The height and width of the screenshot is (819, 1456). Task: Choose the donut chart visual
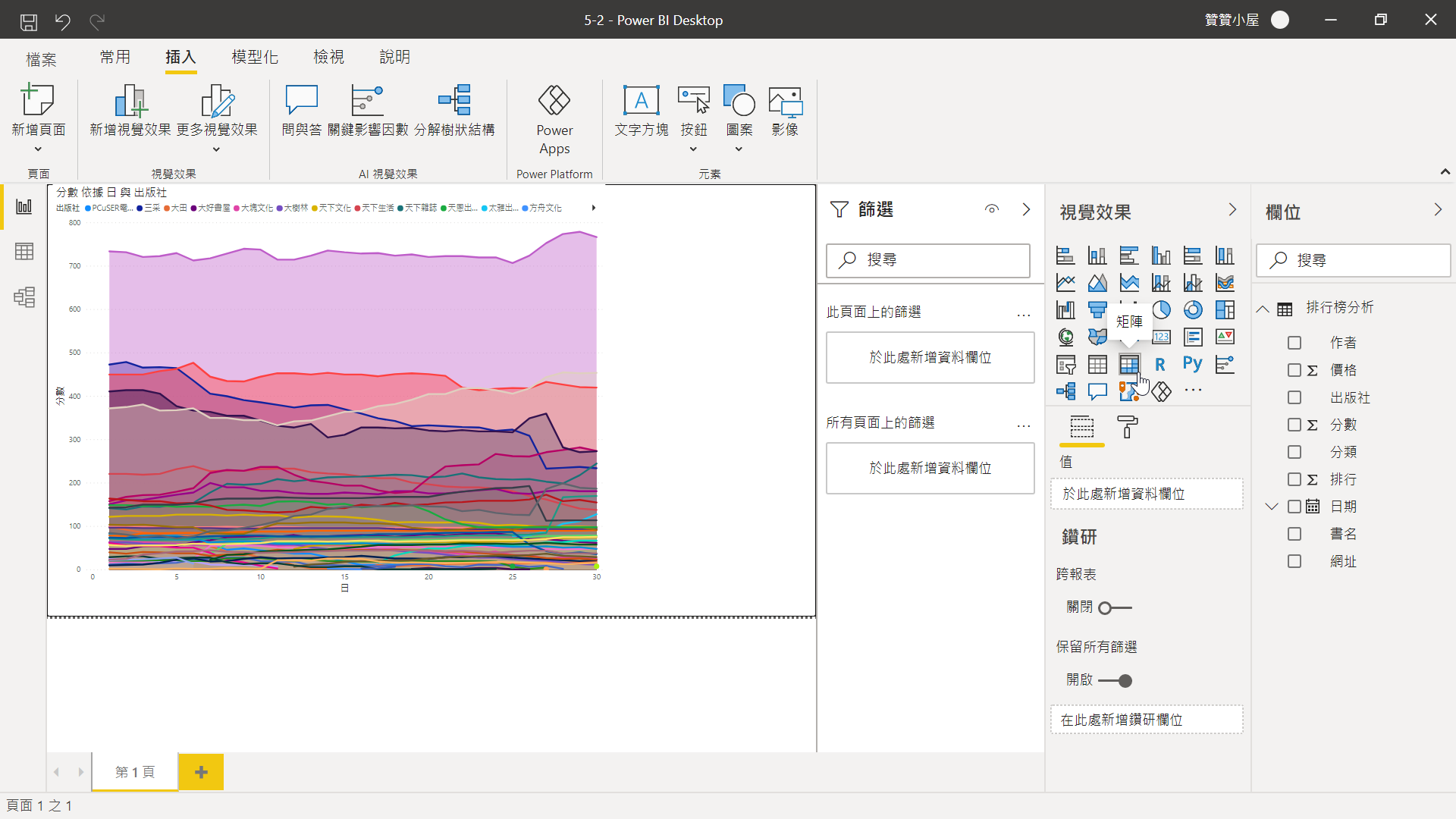(x=1193, y=309)
